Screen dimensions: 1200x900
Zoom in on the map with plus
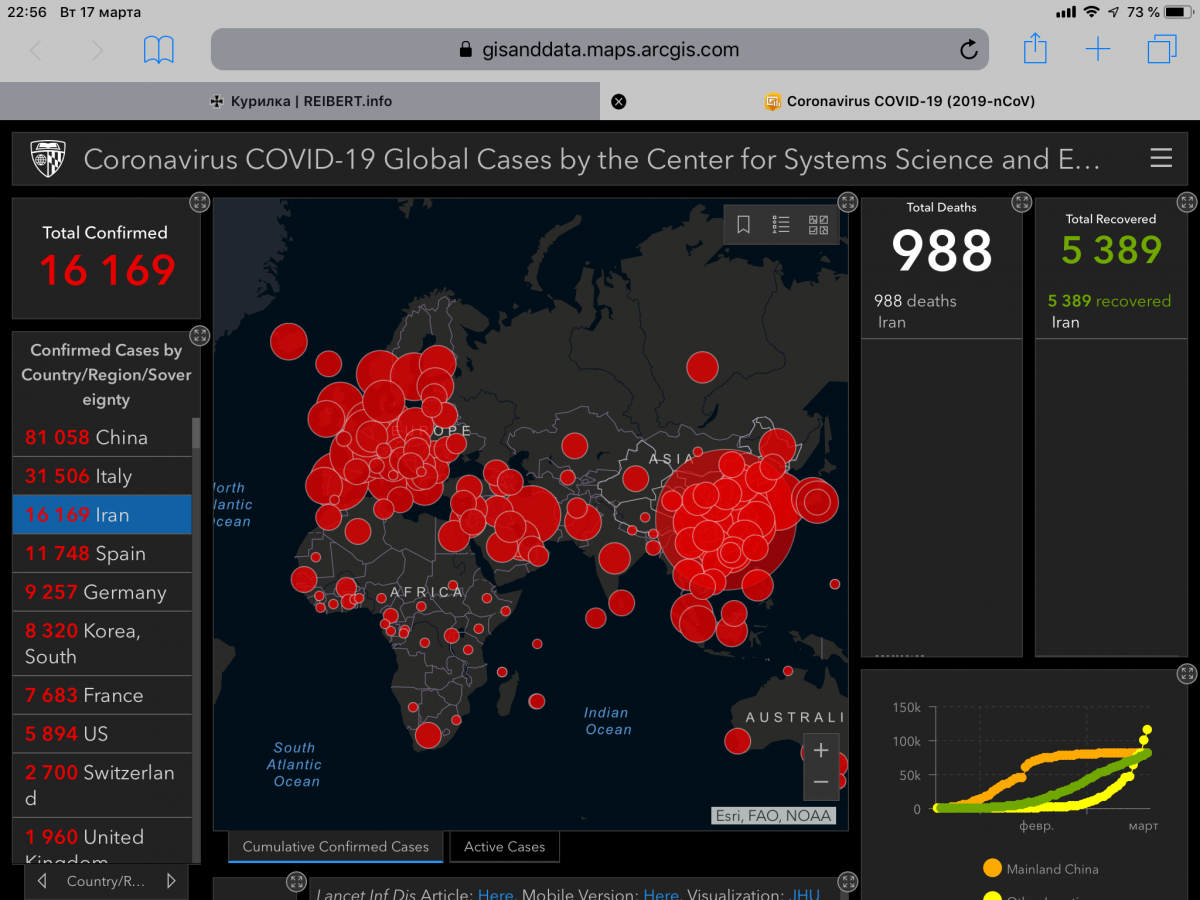pyautogui.click(x=821, y=750)
